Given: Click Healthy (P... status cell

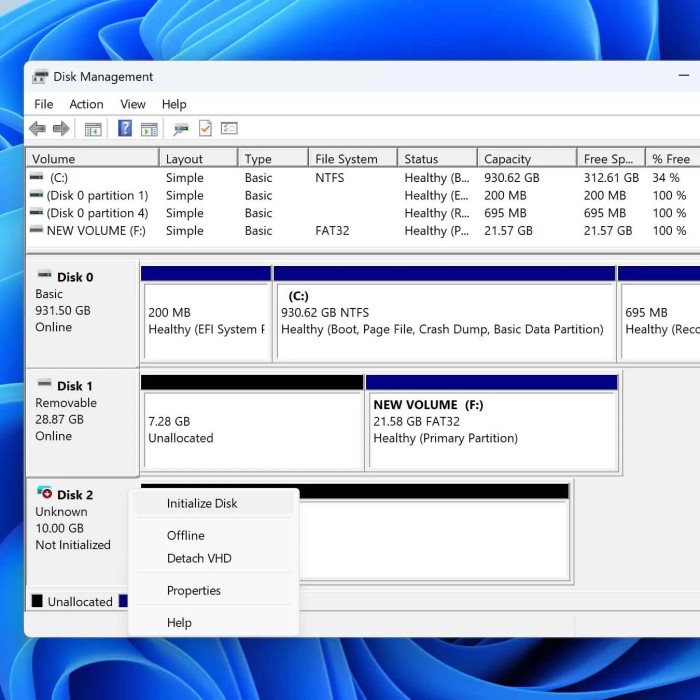Looking at the screenshot, I should (x=437, y=231).
